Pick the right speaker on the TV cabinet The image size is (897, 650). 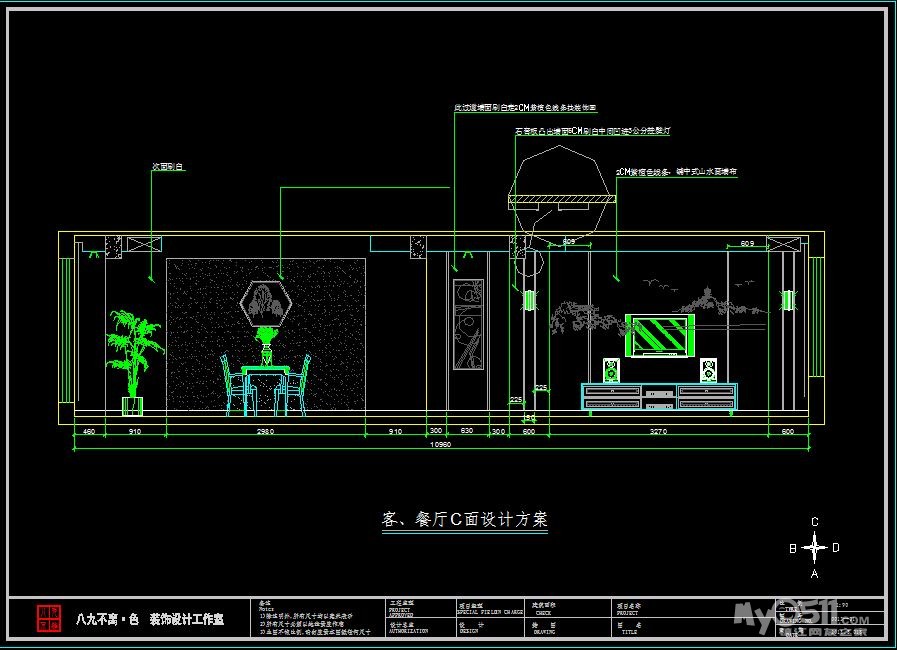(708, 370)
